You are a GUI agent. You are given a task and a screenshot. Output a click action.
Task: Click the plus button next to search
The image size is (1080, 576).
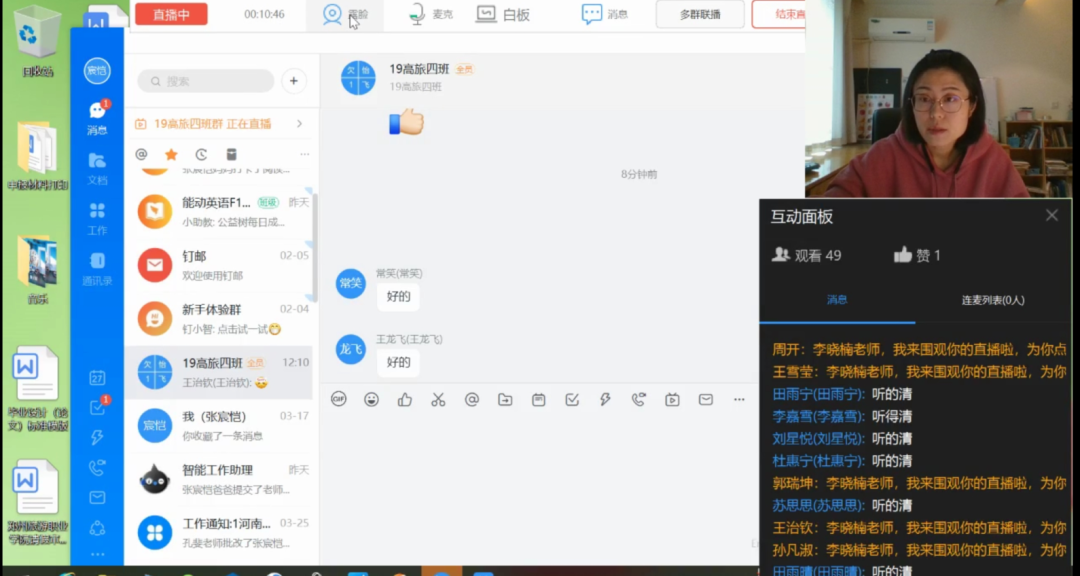[x=293, y=81]
